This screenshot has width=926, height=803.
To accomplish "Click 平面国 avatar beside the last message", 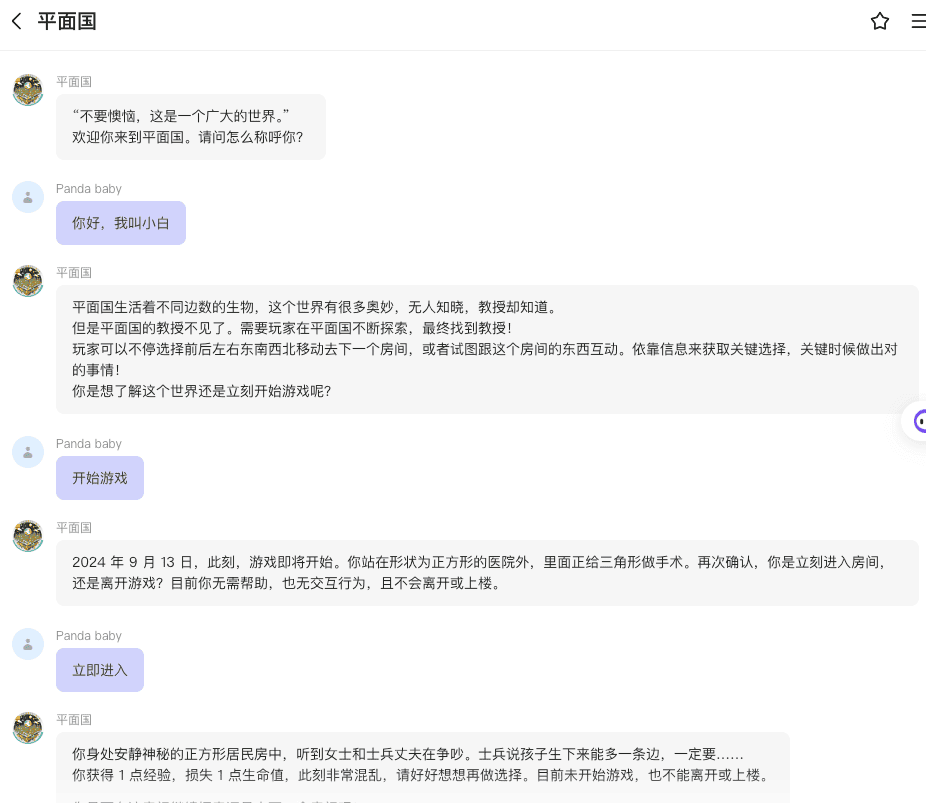I will coord(28,728).
